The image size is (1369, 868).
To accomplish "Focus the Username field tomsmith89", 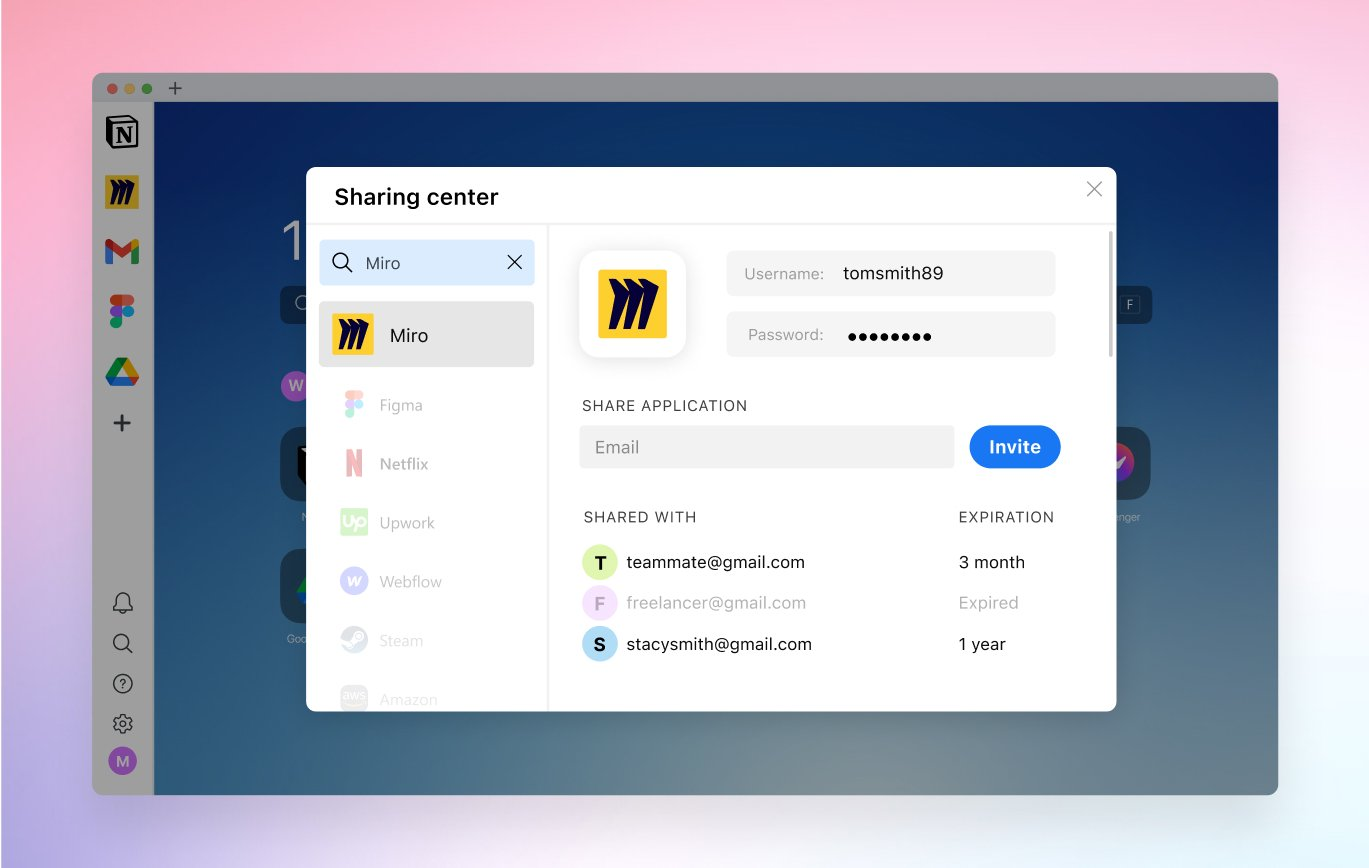I will point(890,273).
